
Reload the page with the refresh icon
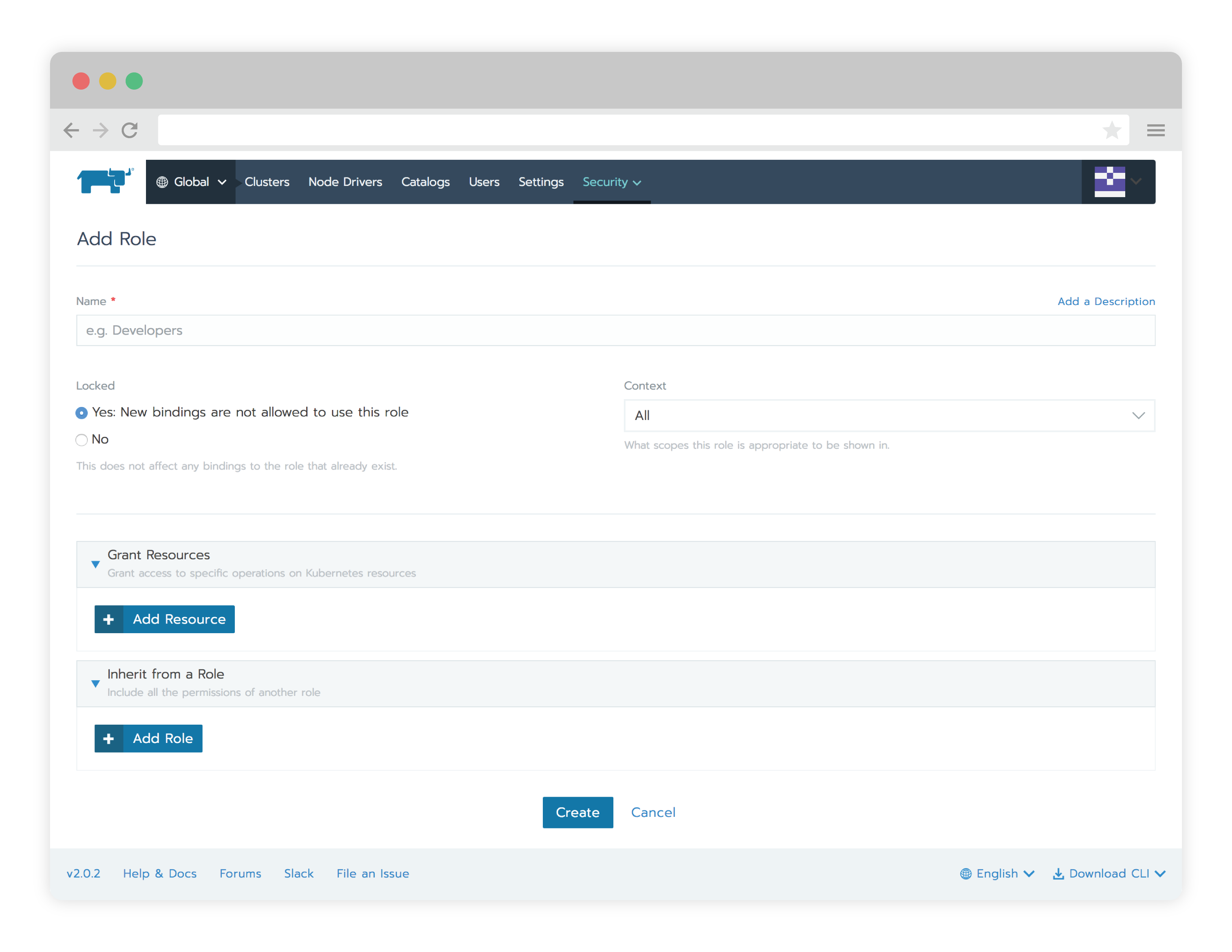pos(130,130)
